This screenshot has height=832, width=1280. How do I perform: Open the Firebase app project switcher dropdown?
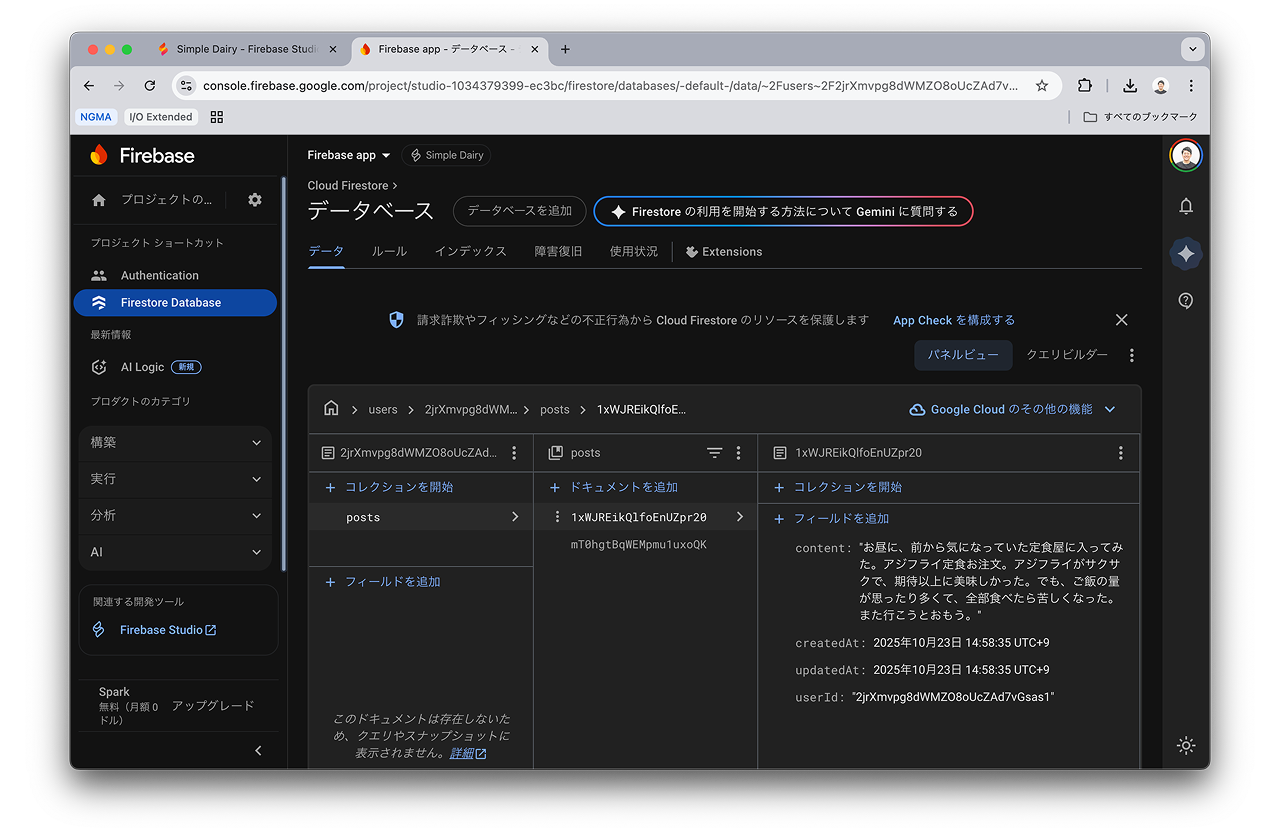click(x=348, y=155)
